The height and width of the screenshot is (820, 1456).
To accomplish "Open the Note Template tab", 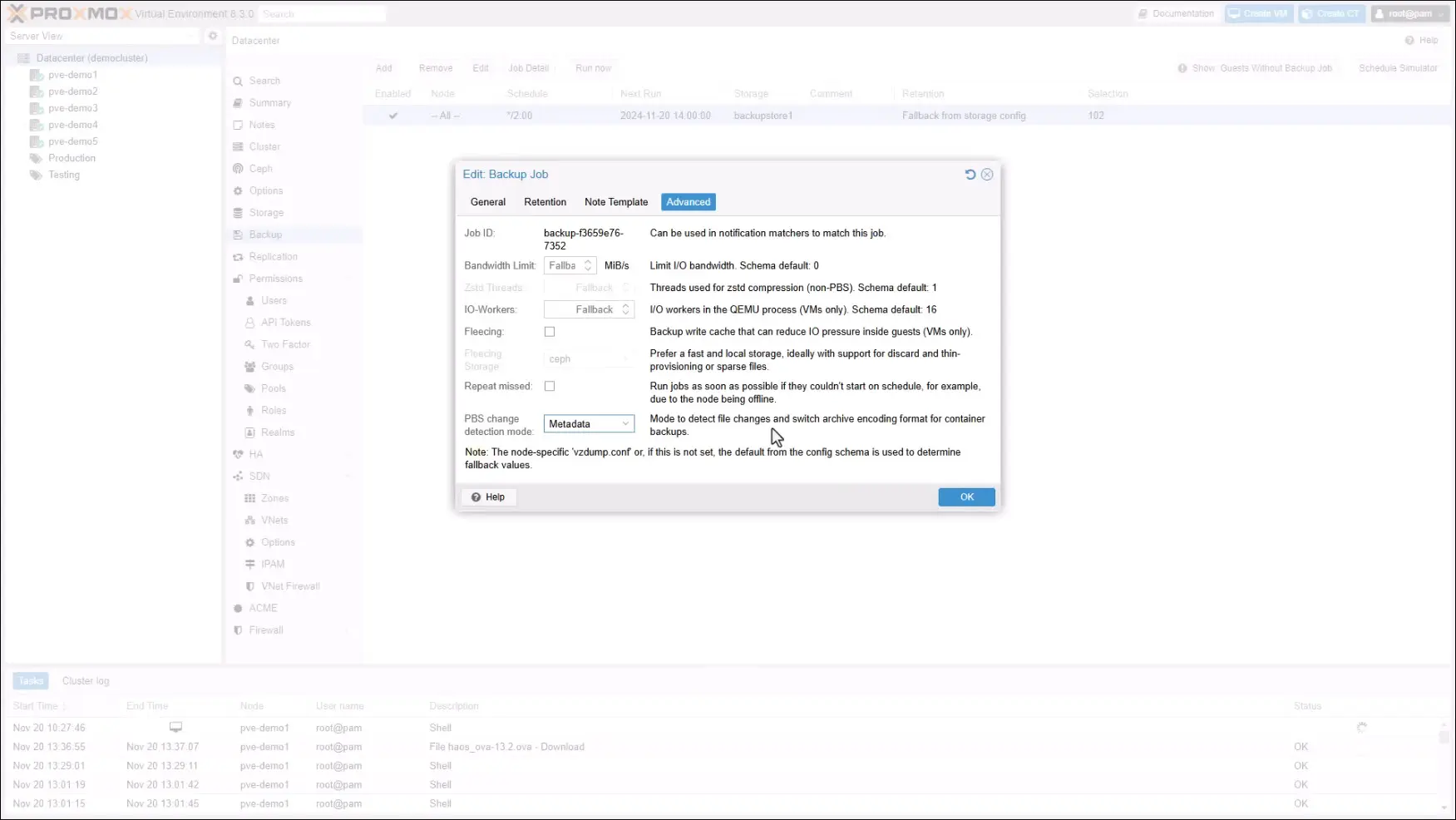I will [616, 202].
